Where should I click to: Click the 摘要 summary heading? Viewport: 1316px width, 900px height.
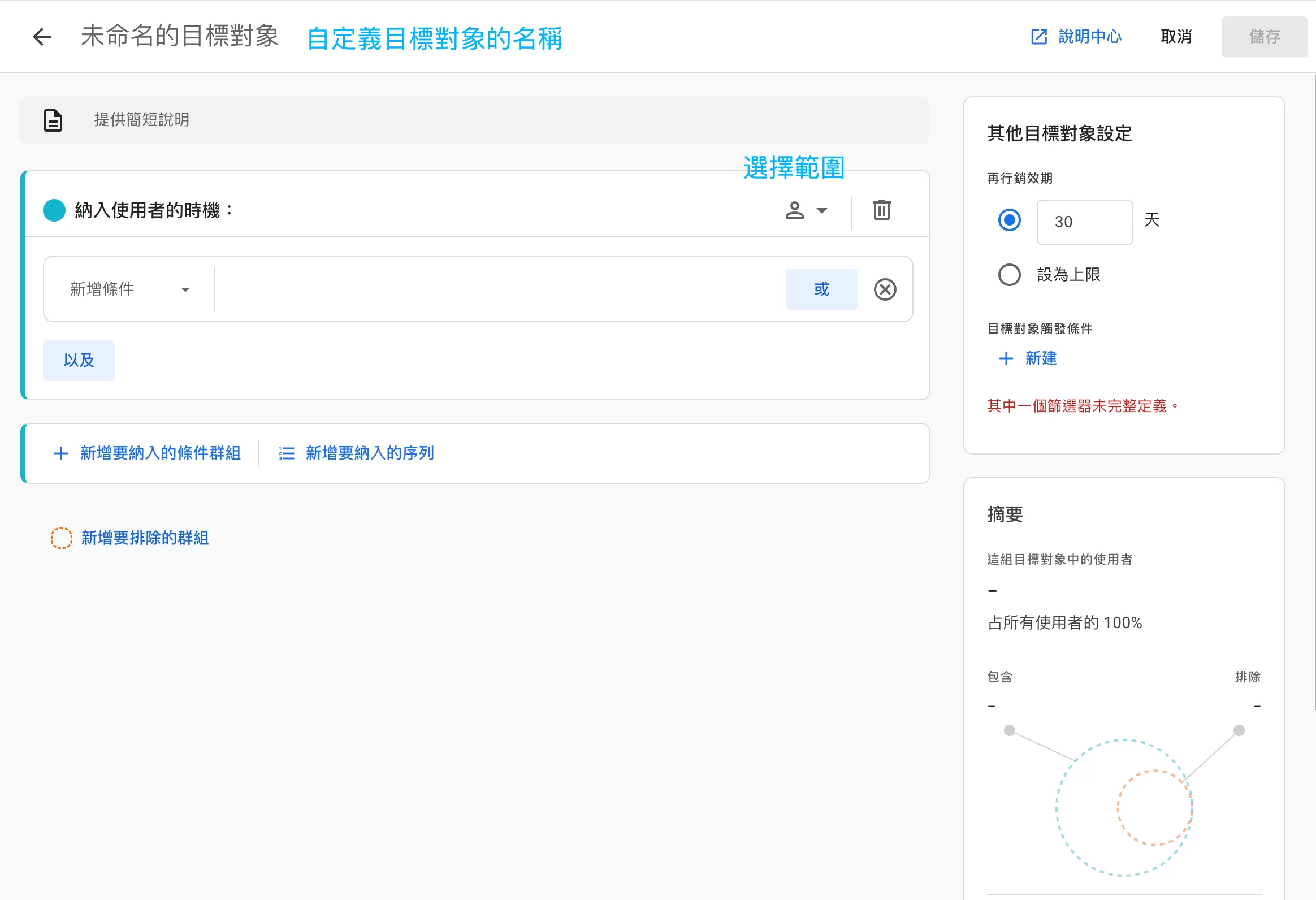pos(1005,514)
